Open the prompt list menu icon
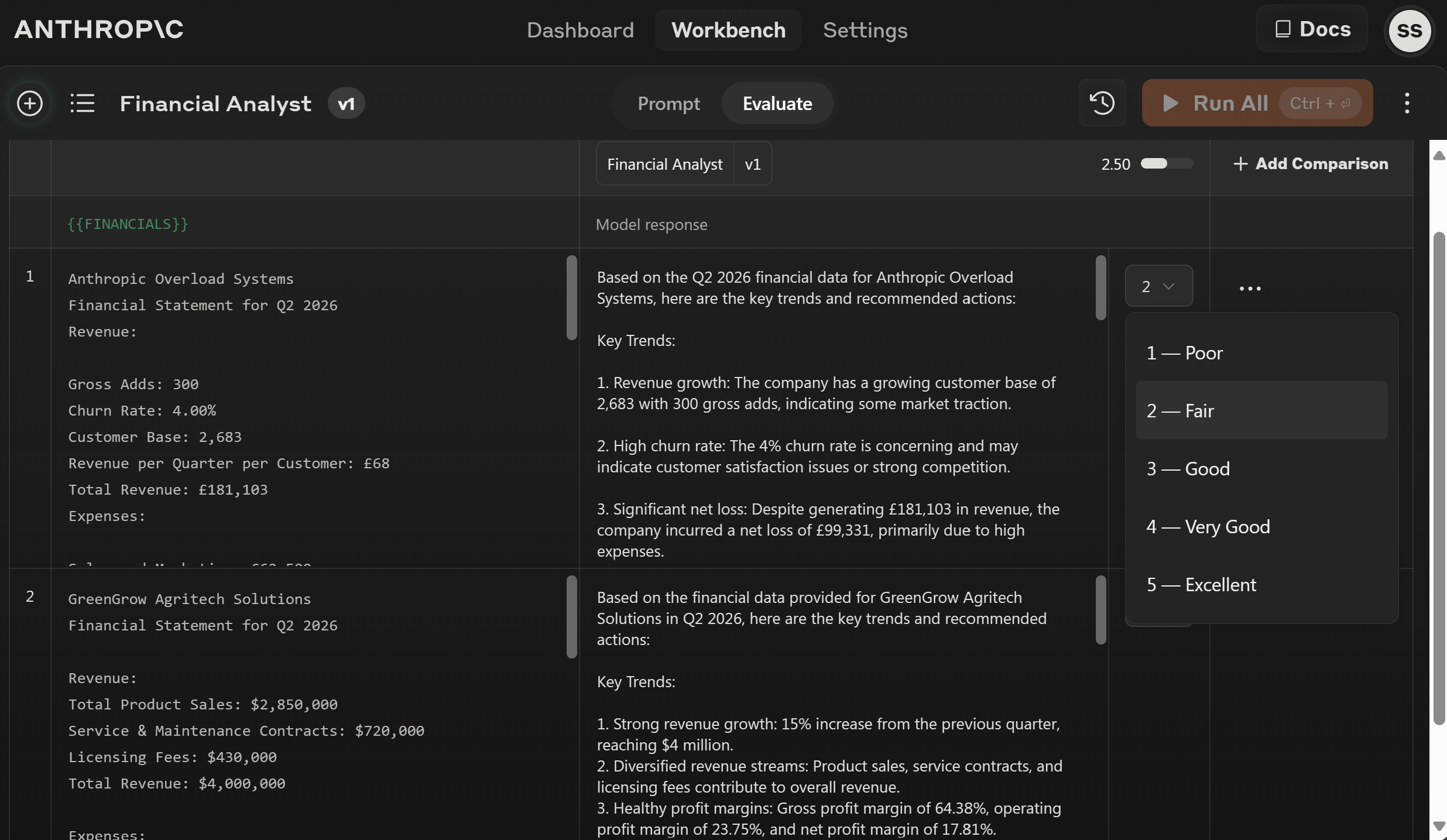1447x840 pixels. (82, 104)
